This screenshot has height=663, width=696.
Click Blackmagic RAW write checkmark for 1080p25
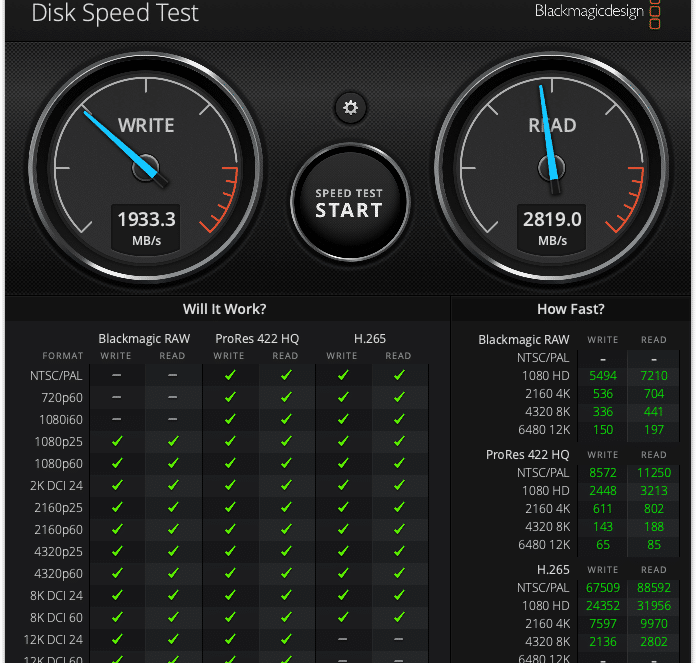[x=117, y=441]
